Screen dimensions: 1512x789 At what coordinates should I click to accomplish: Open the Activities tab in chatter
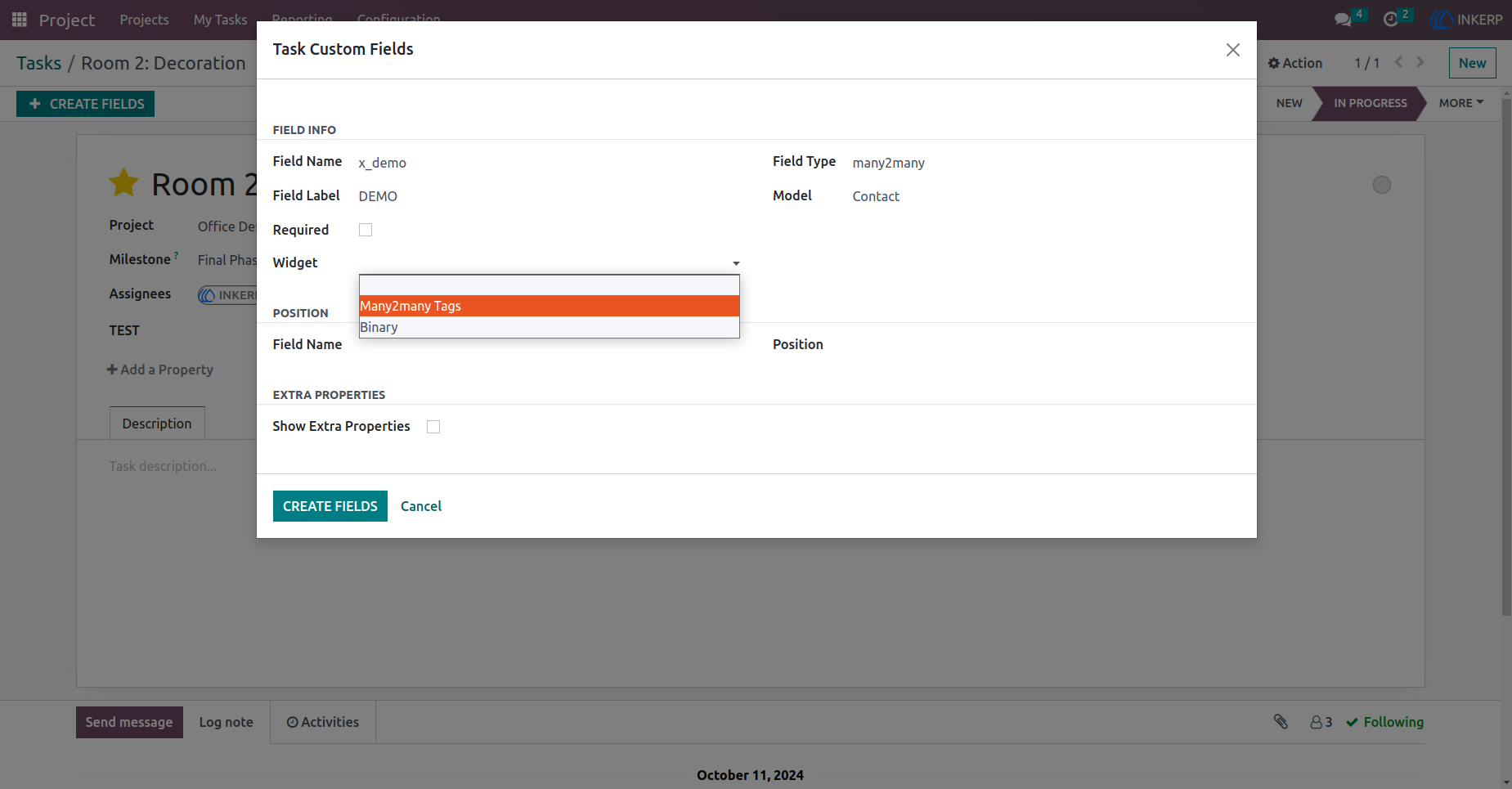point(323,722)
